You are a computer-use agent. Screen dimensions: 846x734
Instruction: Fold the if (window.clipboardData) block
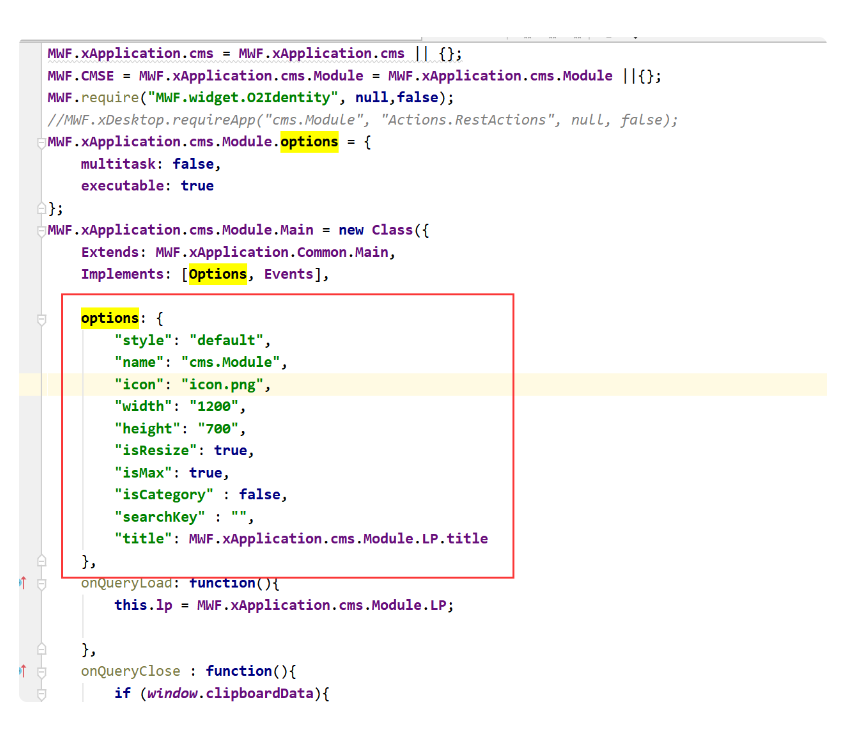[41, 693]
